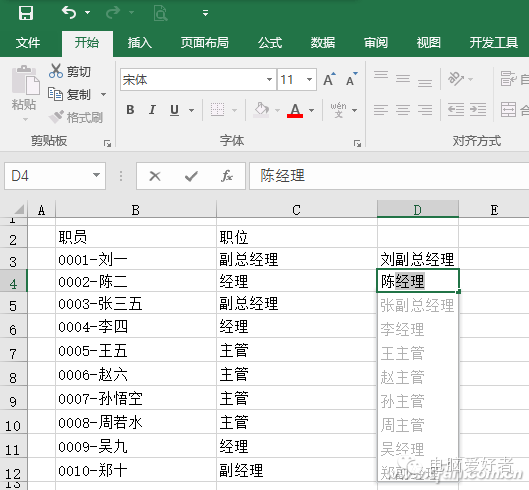
Task: Switch to the Formulas (公式) tab
Action: coord(270,43)
